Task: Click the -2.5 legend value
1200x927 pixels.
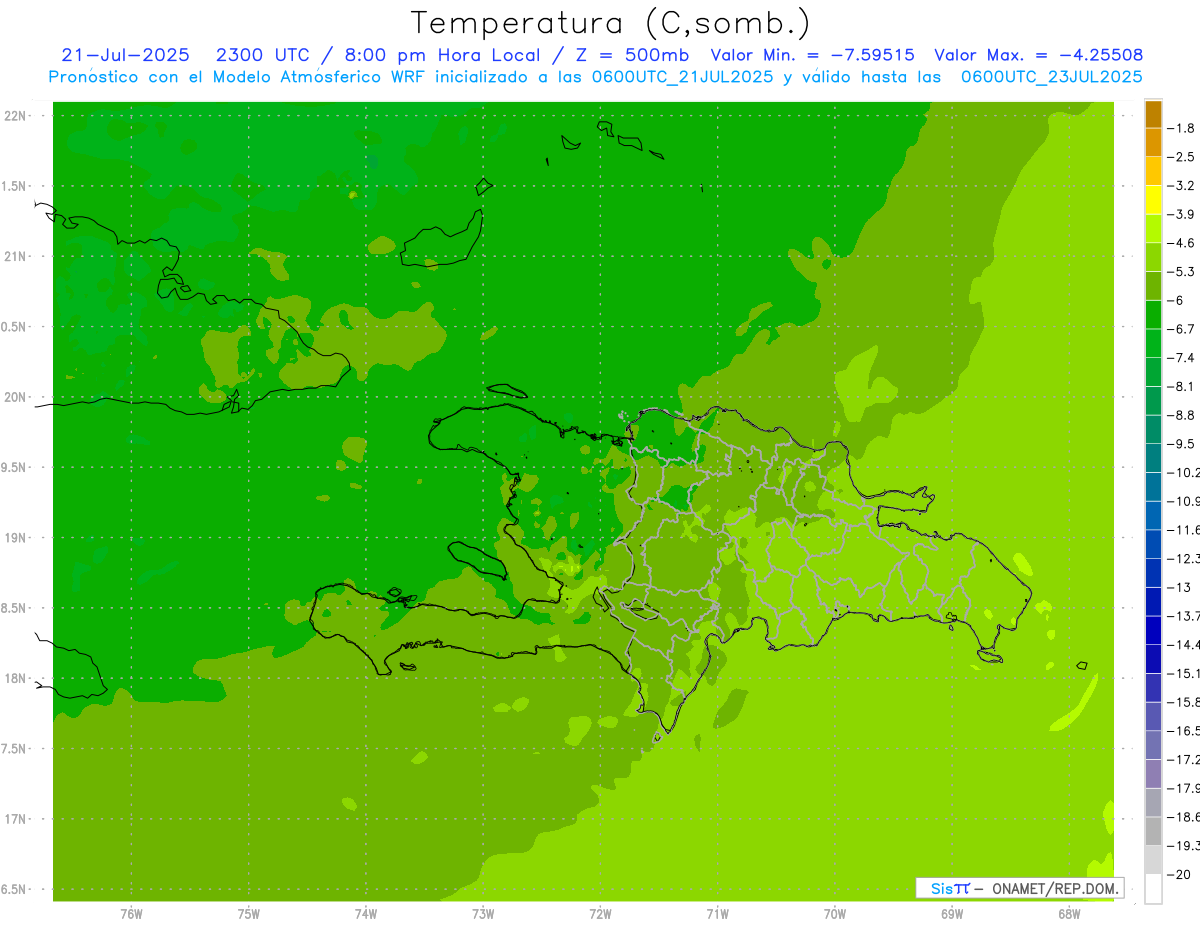Action: coord(1183,157)
